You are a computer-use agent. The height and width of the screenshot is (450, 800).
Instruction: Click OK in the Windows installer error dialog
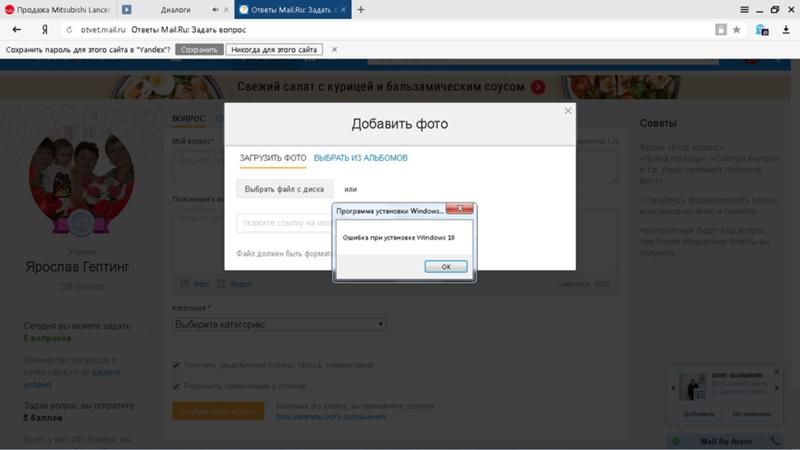click(445, 266)
